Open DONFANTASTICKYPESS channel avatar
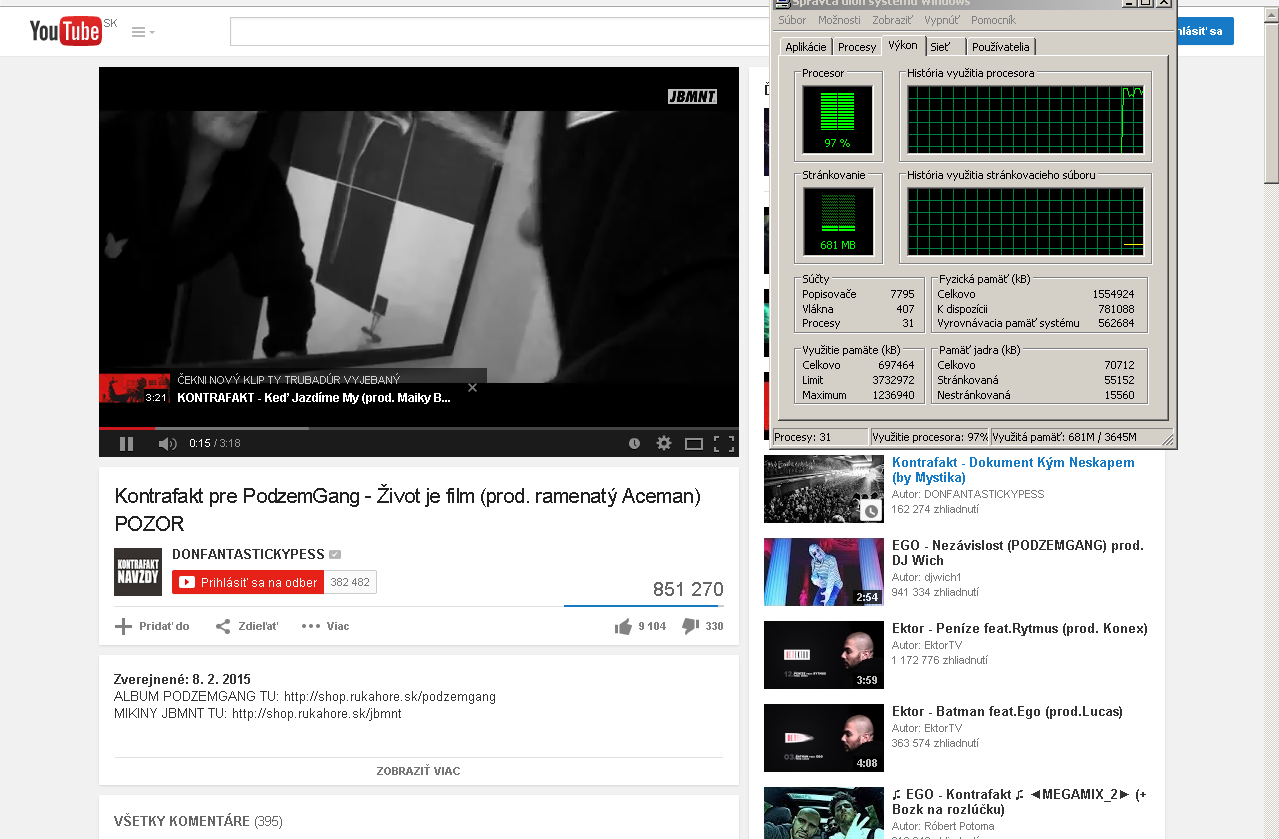This screenshot has height=839, width=1279. pyautogui.click(x=138, y=572)
